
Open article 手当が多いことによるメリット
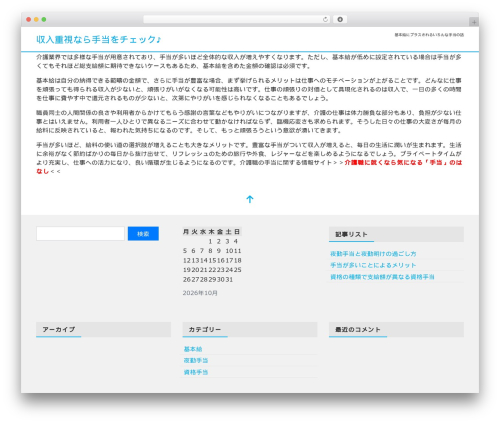373,265
